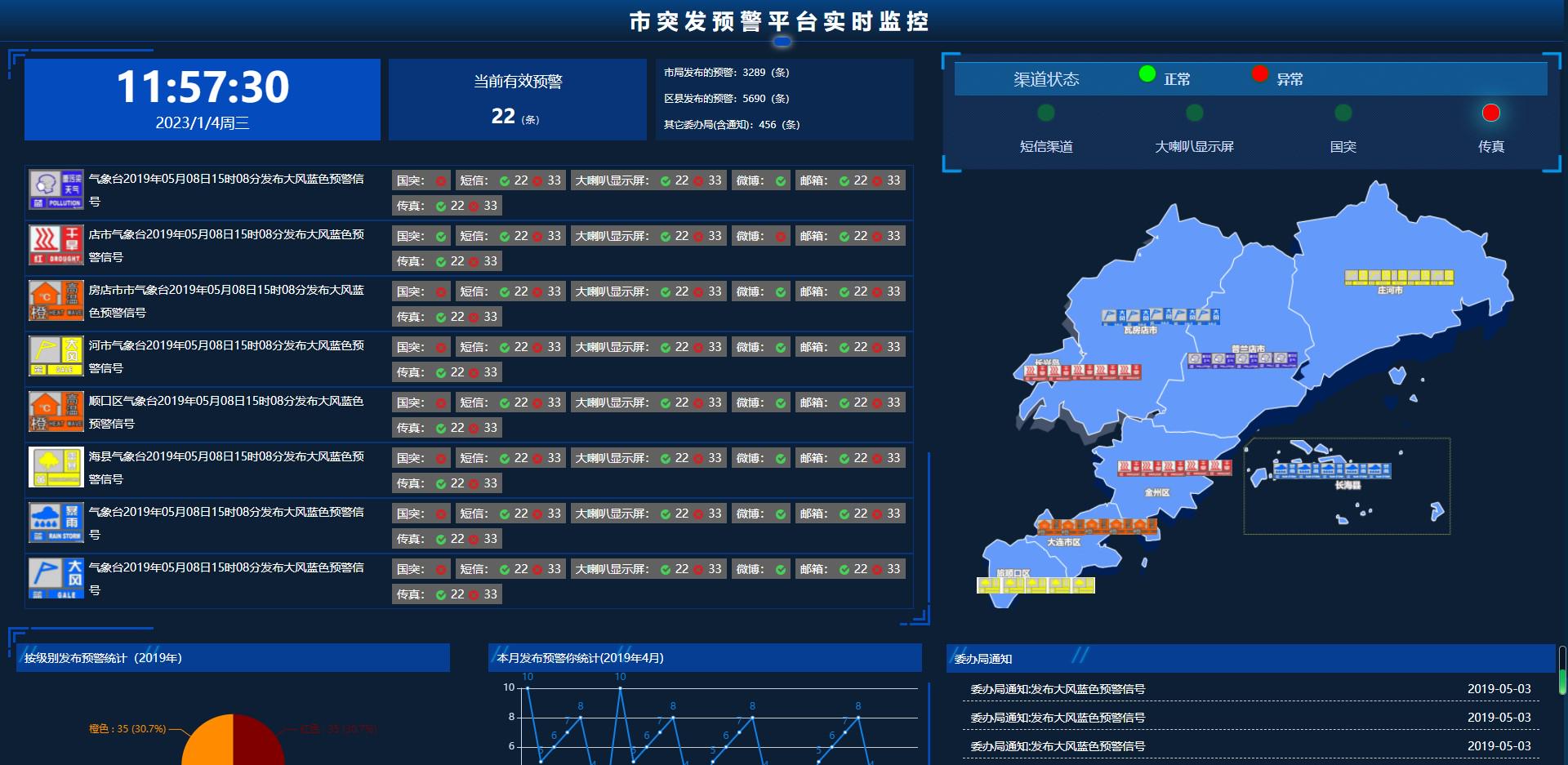Image resolution: width=1568 pixels, height=765 pixels.
Task: Click the green 正常 legend dot
Action: (1147, 74)
